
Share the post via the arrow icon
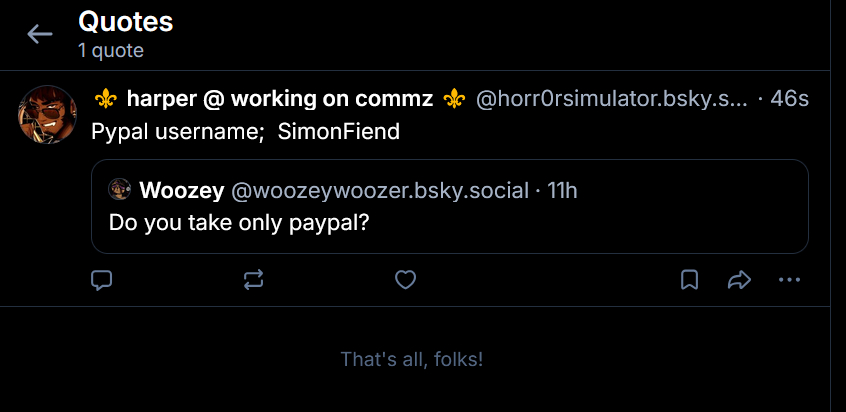[739, 280]
